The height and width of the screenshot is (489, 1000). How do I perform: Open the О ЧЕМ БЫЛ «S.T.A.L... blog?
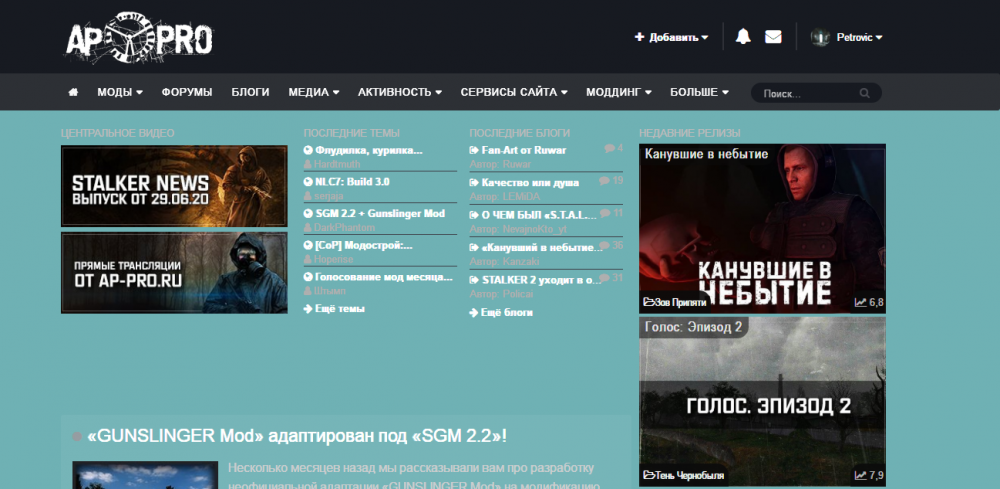click(x=539, y=215)
